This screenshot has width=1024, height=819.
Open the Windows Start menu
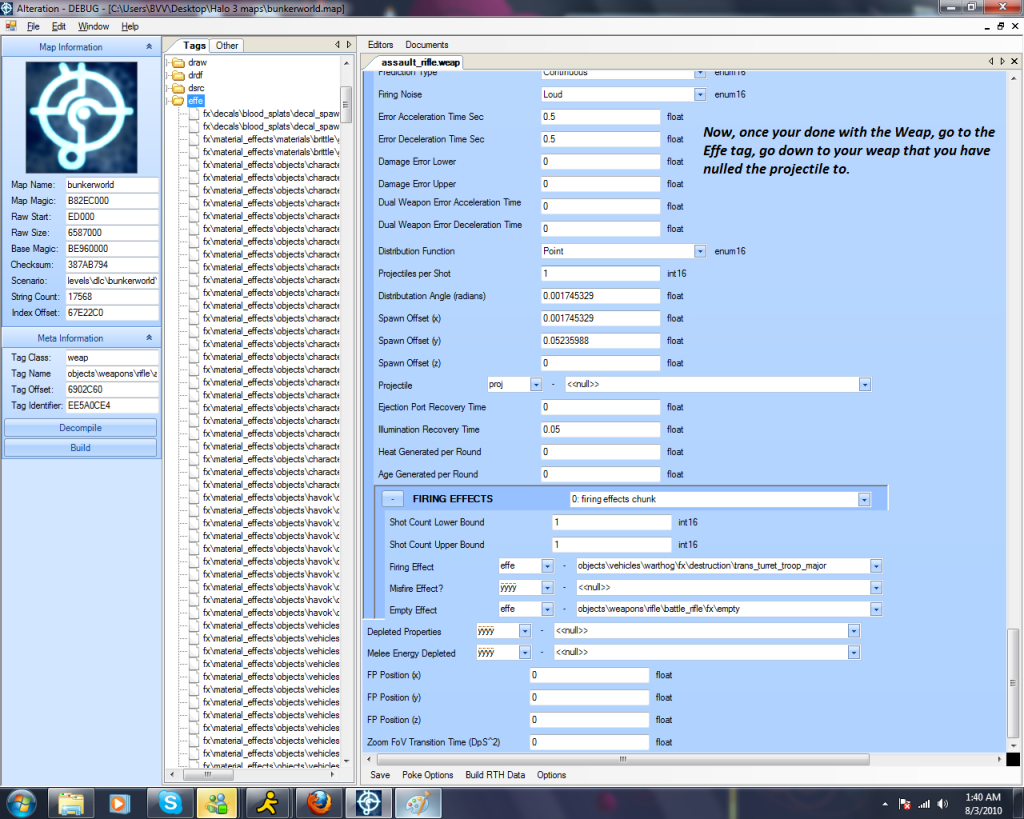(x=20, y=803)
